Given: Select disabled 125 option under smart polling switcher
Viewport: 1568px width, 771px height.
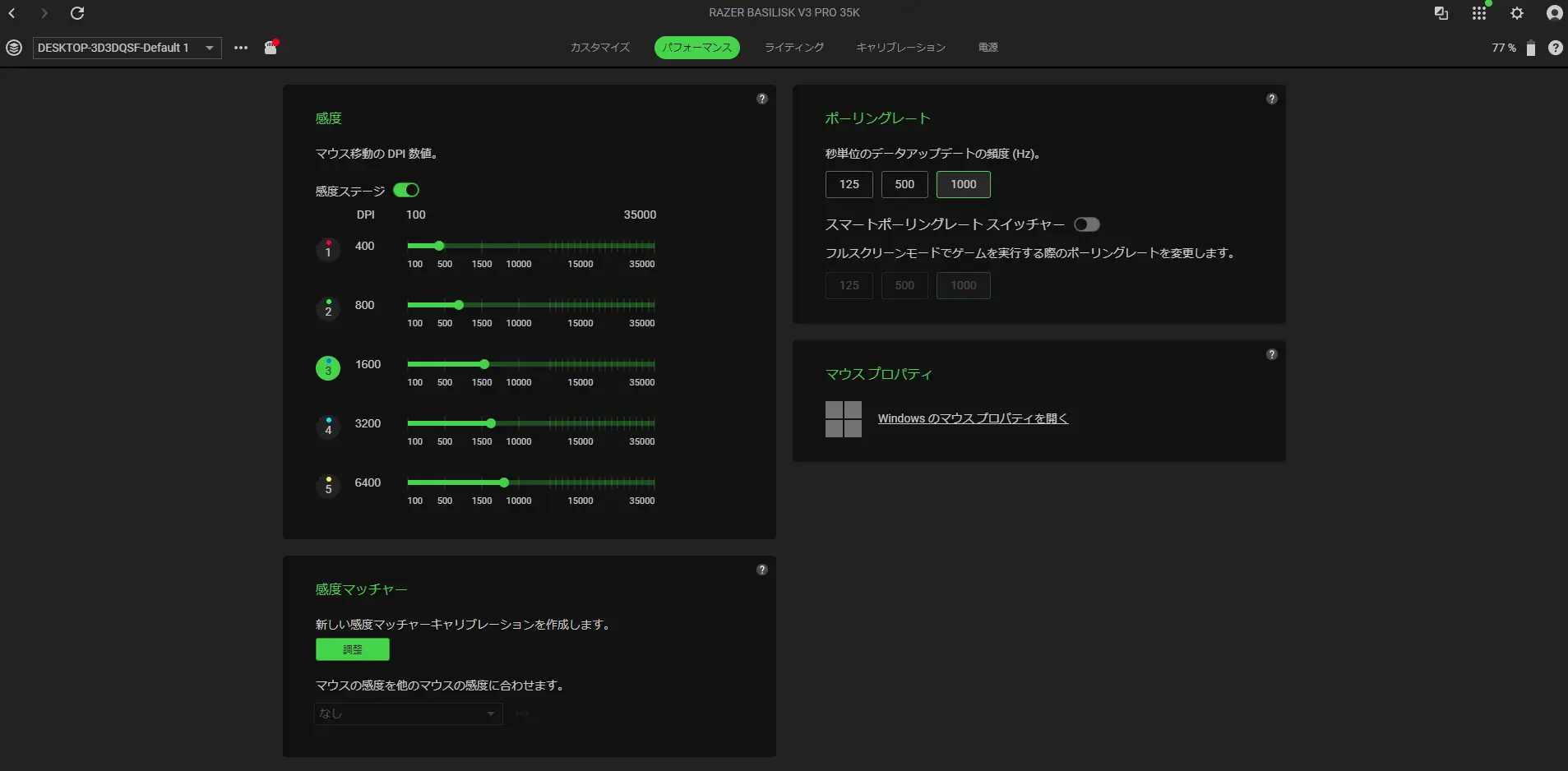Looking at the screenshot, I should [849, 285].
